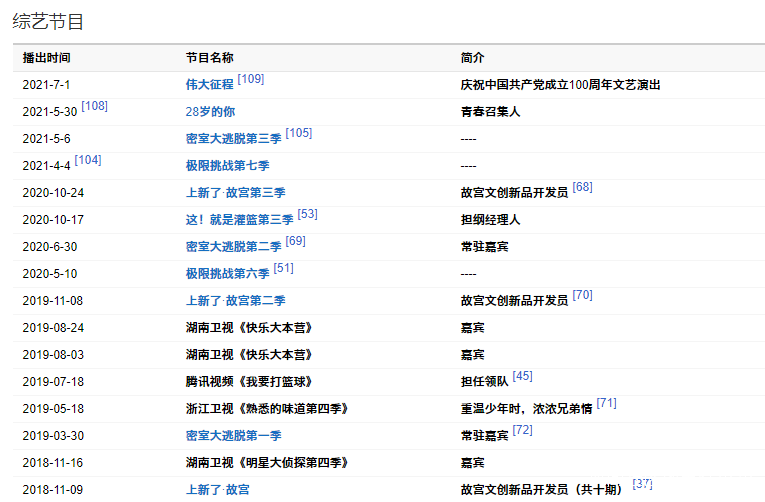Select the text 庆祝中国共产党成立100周年文艺演出

click(x=561, y=85)
